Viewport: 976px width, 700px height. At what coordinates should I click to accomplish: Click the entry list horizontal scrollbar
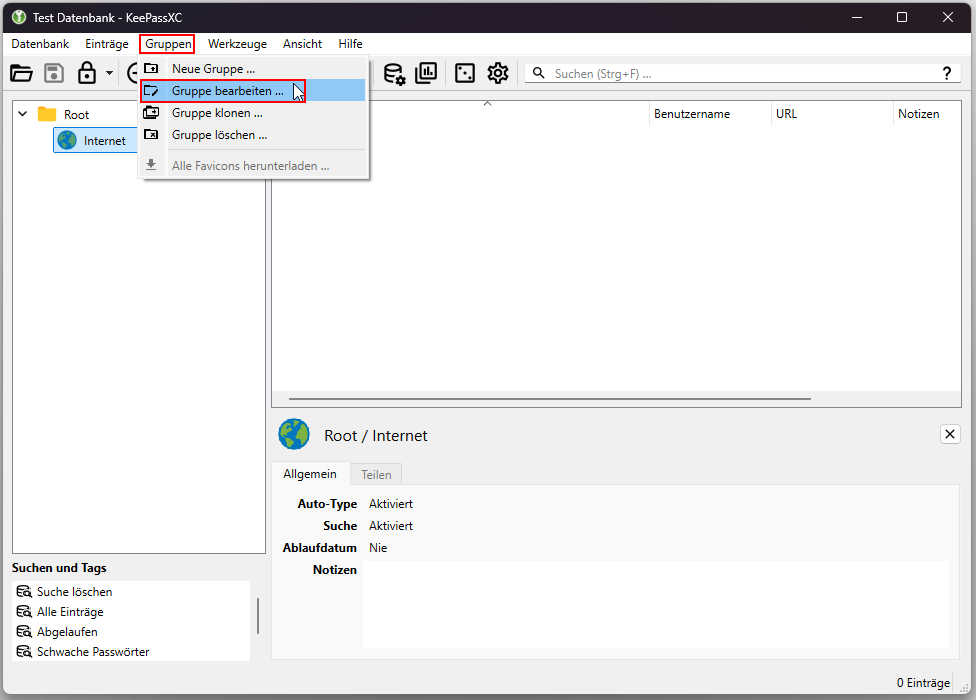(x=550, y=398)
